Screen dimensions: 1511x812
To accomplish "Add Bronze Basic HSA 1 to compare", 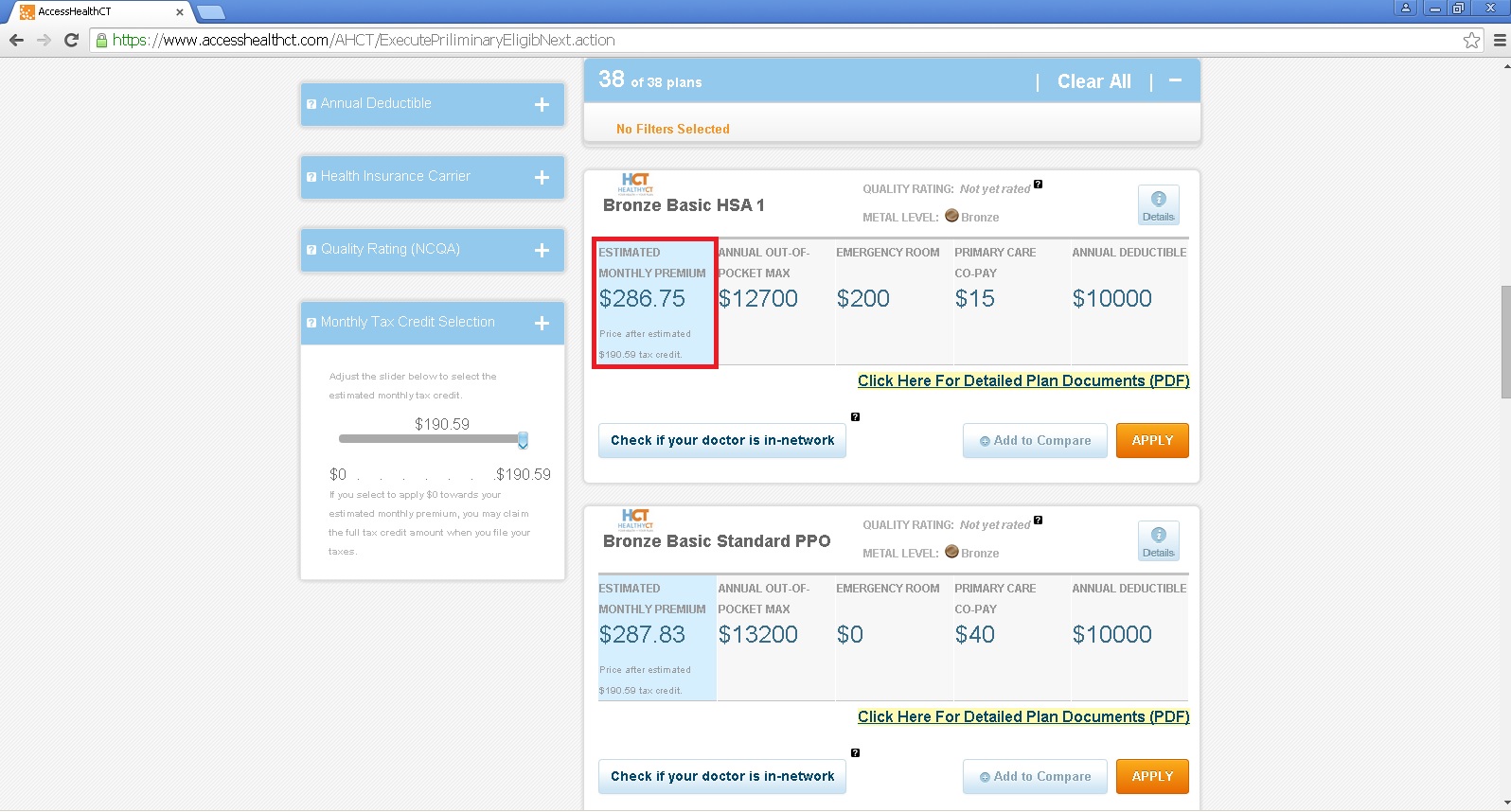I will click(x=1035, y=441).
